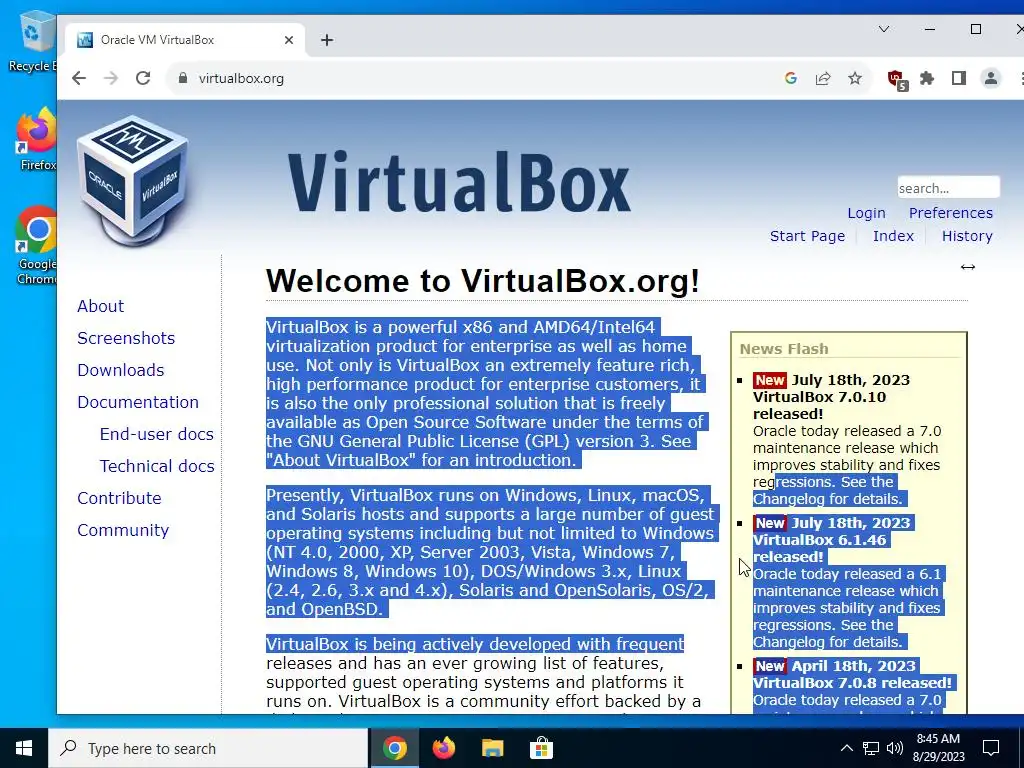This screenshot has width=1024, height=768.
Task: Click "VirtualBox 7.0.10 released!" headline
Action: point(820,405)
